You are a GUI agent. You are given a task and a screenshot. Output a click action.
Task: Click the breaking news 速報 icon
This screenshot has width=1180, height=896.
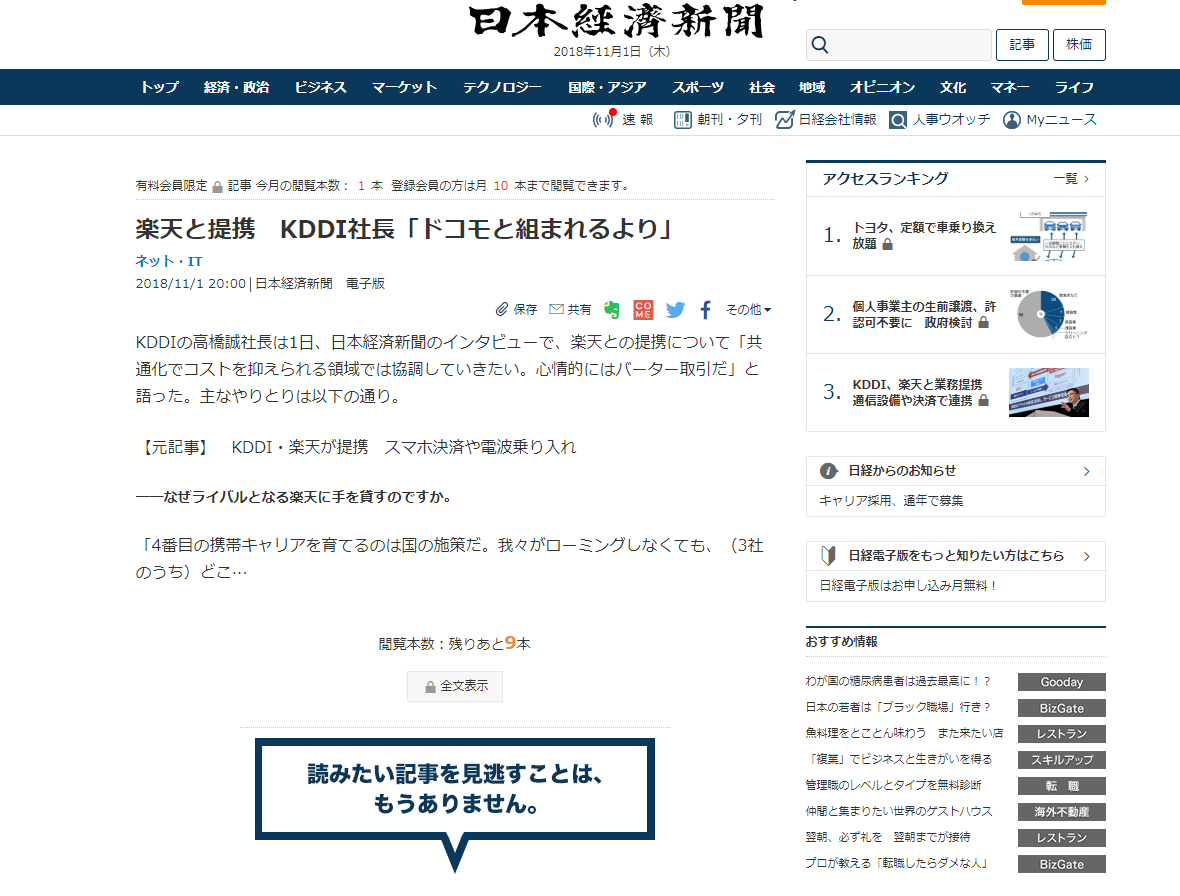[x=604, y=119]
